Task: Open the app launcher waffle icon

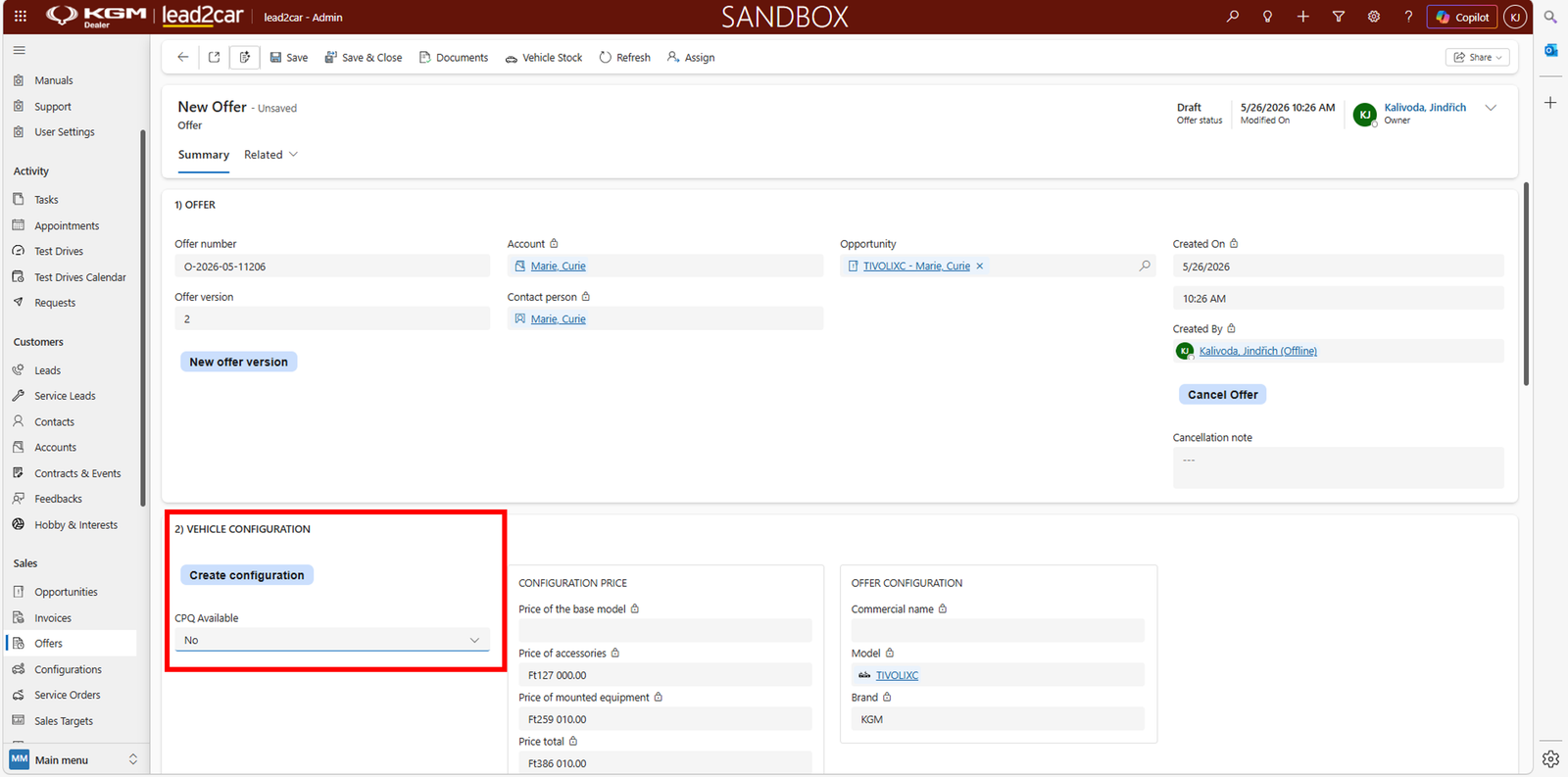Action: click(x=20, y=17)
